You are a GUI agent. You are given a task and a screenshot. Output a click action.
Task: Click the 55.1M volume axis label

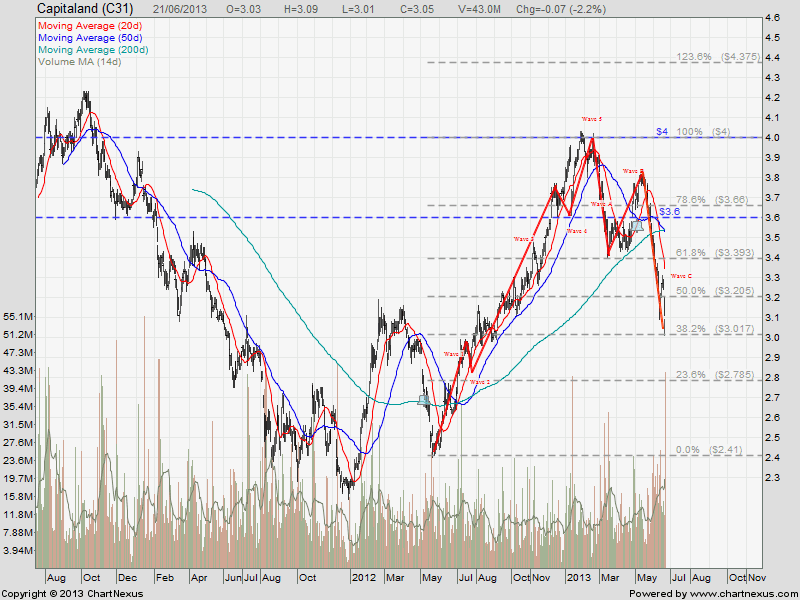pyautogui.click(x=18, y=317)
